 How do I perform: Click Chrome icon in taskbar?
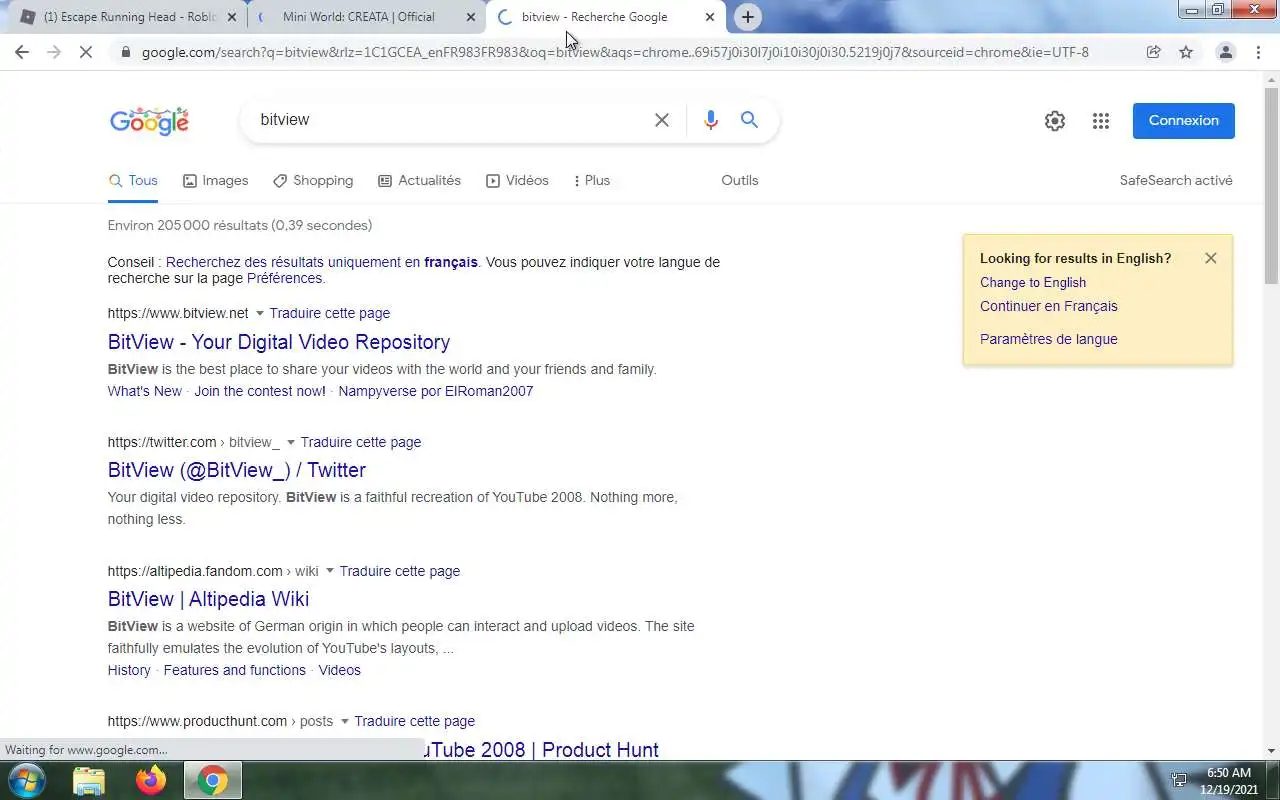[x=212, y=780]
